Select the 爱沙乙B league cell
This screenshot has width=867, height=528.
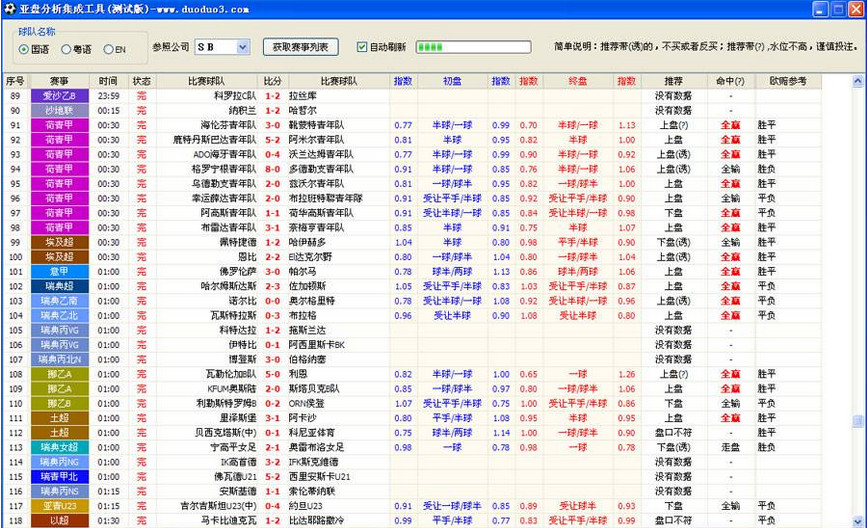(x=59, y=96)
